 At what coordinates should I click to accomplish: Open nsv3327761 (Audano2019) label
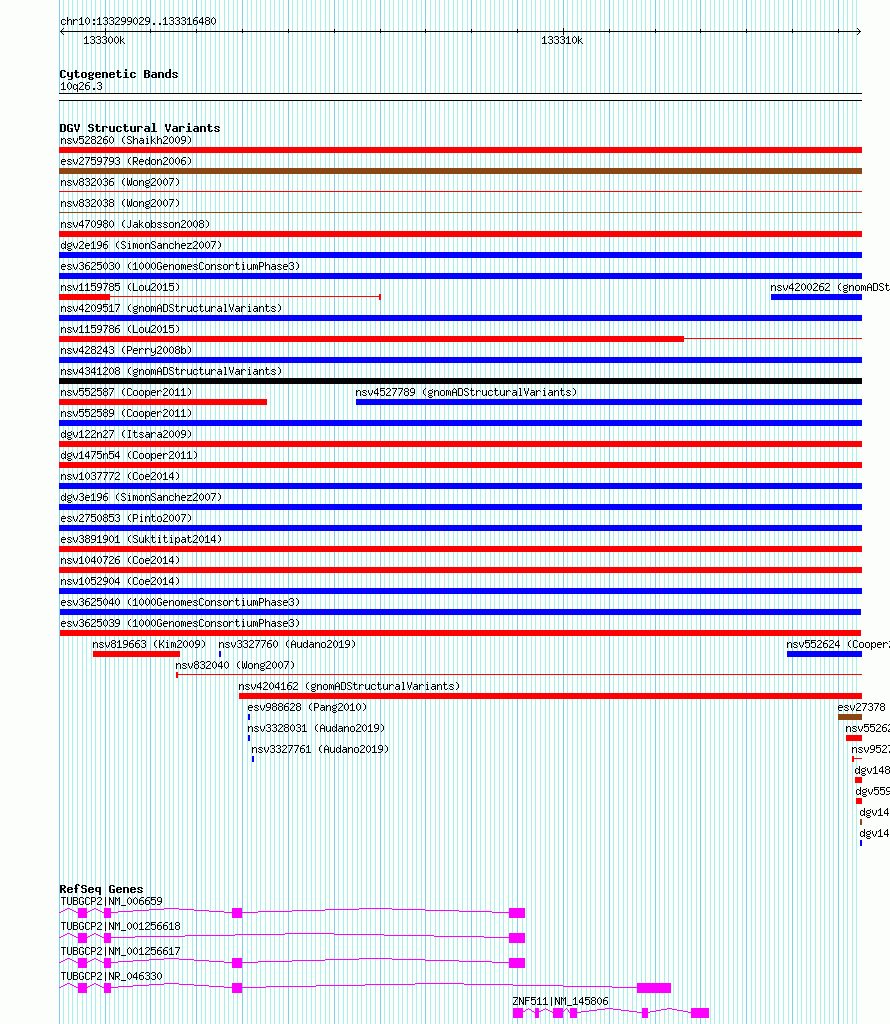coord(320,749)
